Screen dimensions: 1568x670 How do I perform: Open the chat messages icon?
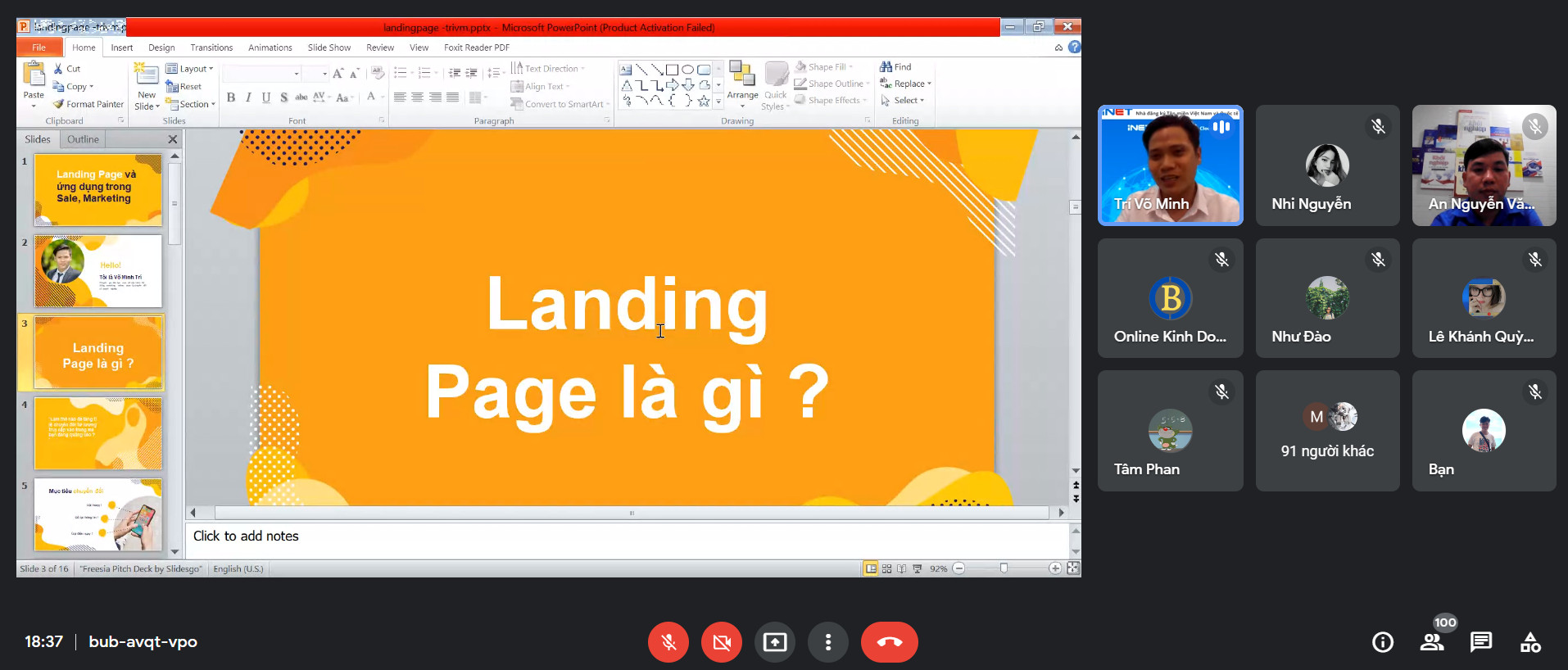pyautogui.click(x=1480, y=643)
